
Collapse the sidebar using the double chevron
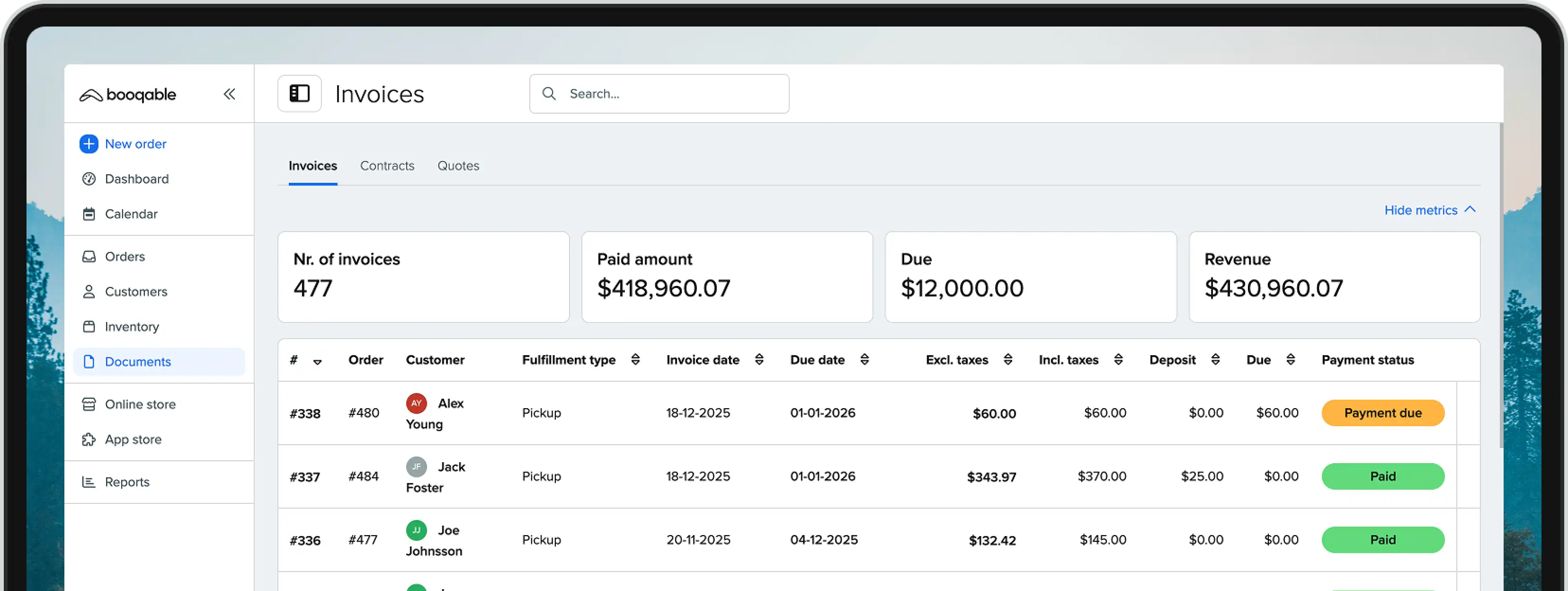pyautogui.click(x=230, y=94)
